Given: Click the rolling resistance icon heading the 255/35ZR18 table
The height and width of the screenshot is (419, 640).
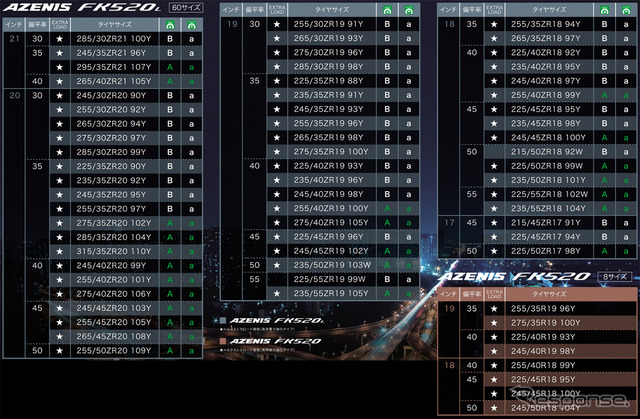Looking at the screenshot, I should coord(604,10).
